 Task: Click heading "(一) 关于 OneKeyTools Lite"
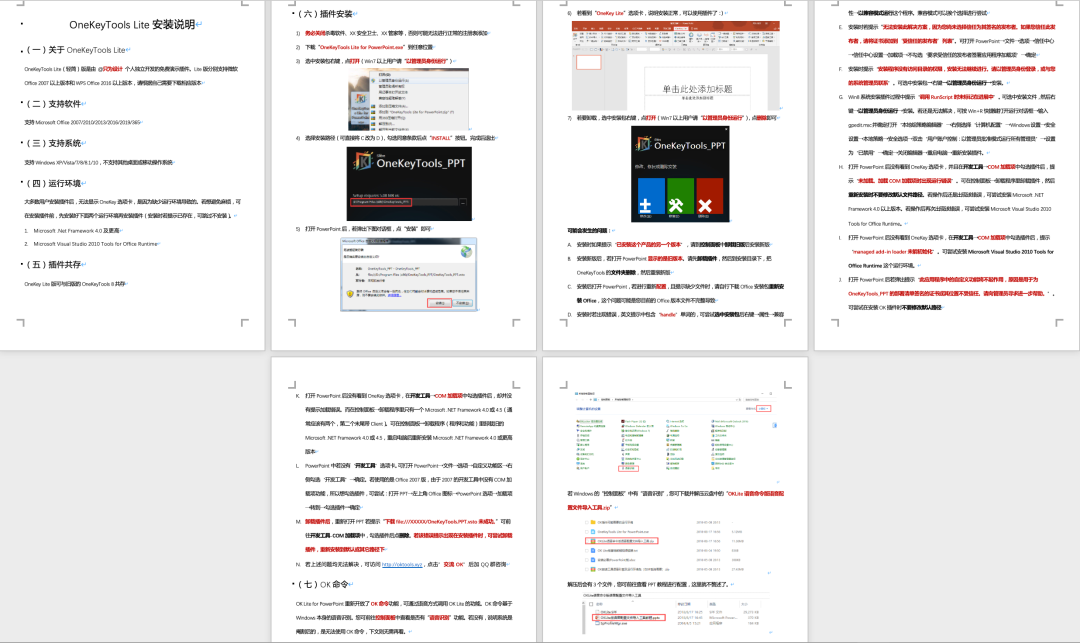(76, 50)
